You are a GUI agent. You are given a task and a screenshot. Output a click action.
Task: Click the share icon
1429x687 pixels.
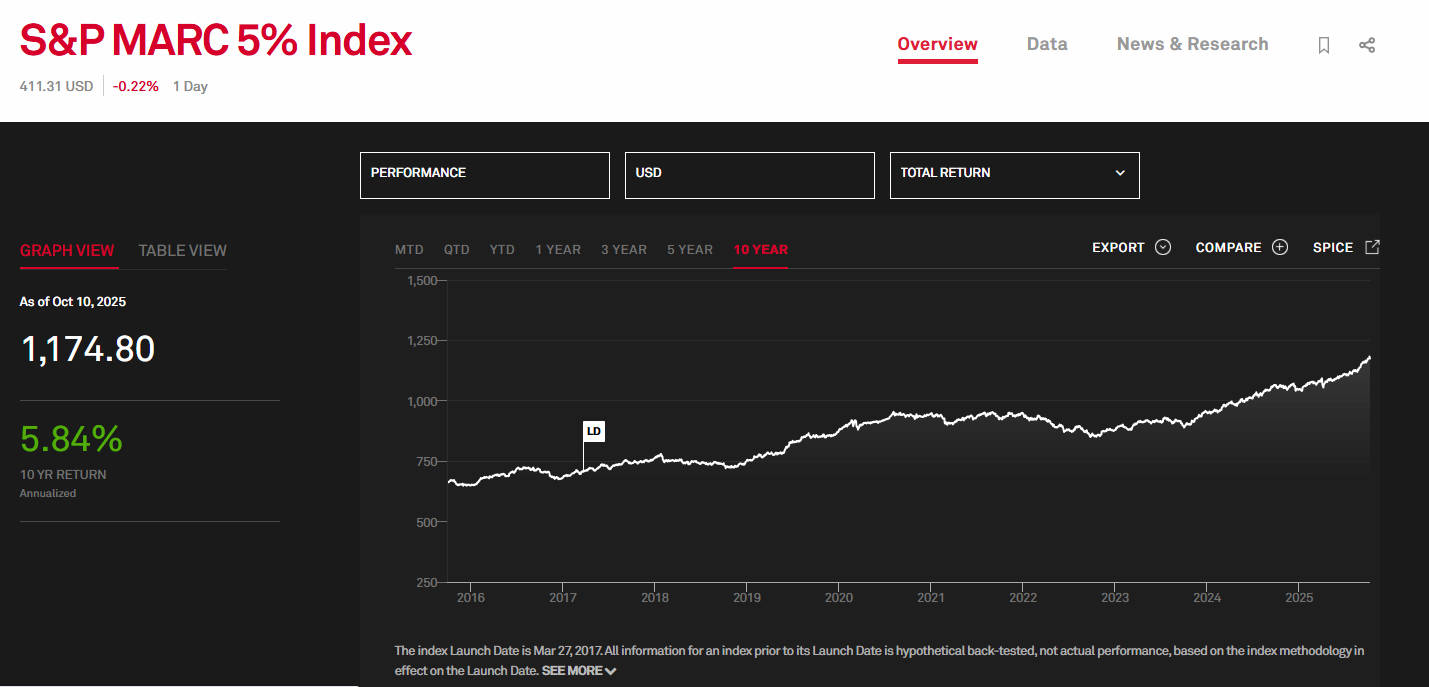coord(1367,45)
